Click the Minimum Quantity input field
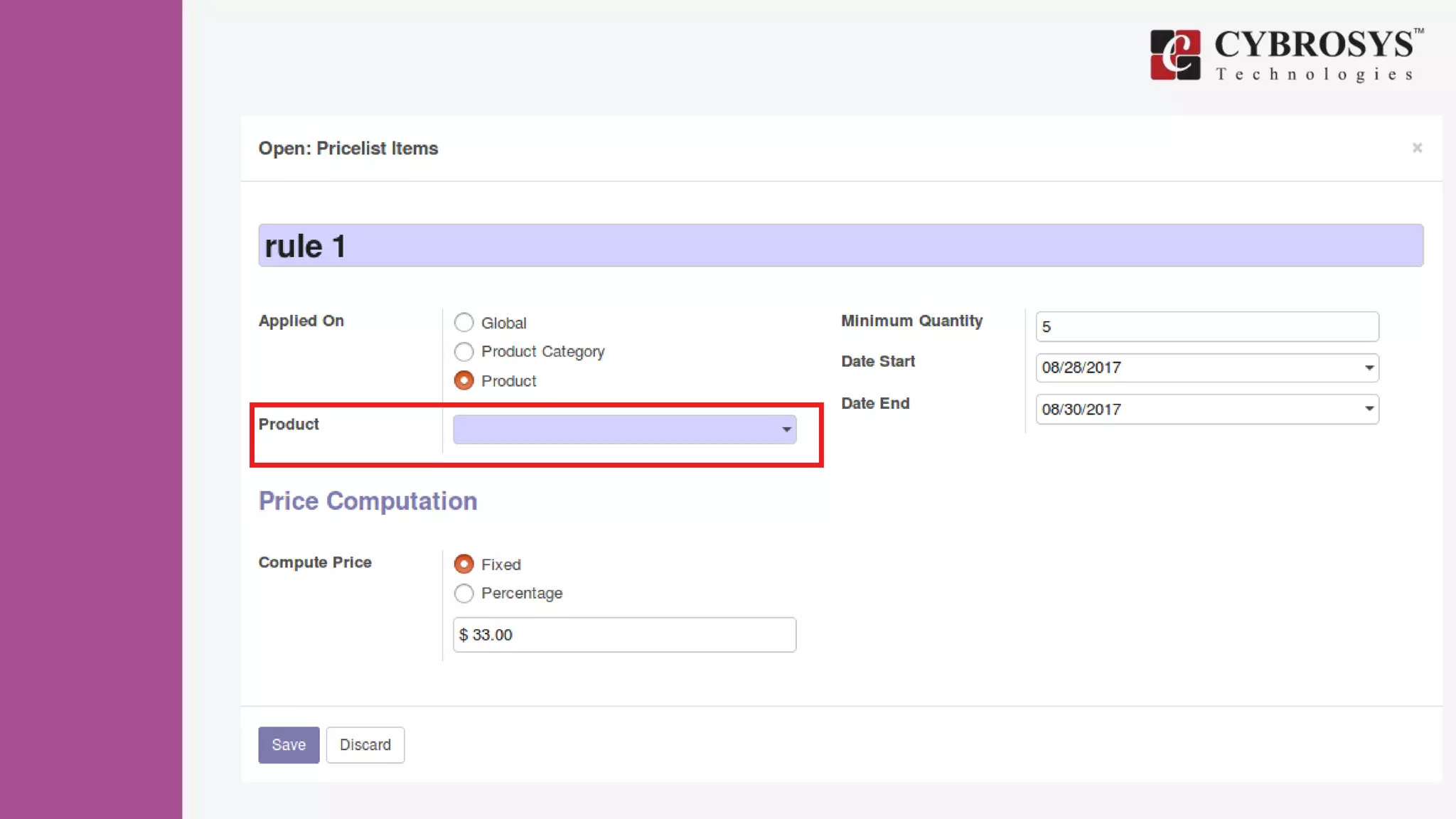Image resolution: width=1456 pixels, height=819 pixels. pyautogui.click(x=1206, y=327)
